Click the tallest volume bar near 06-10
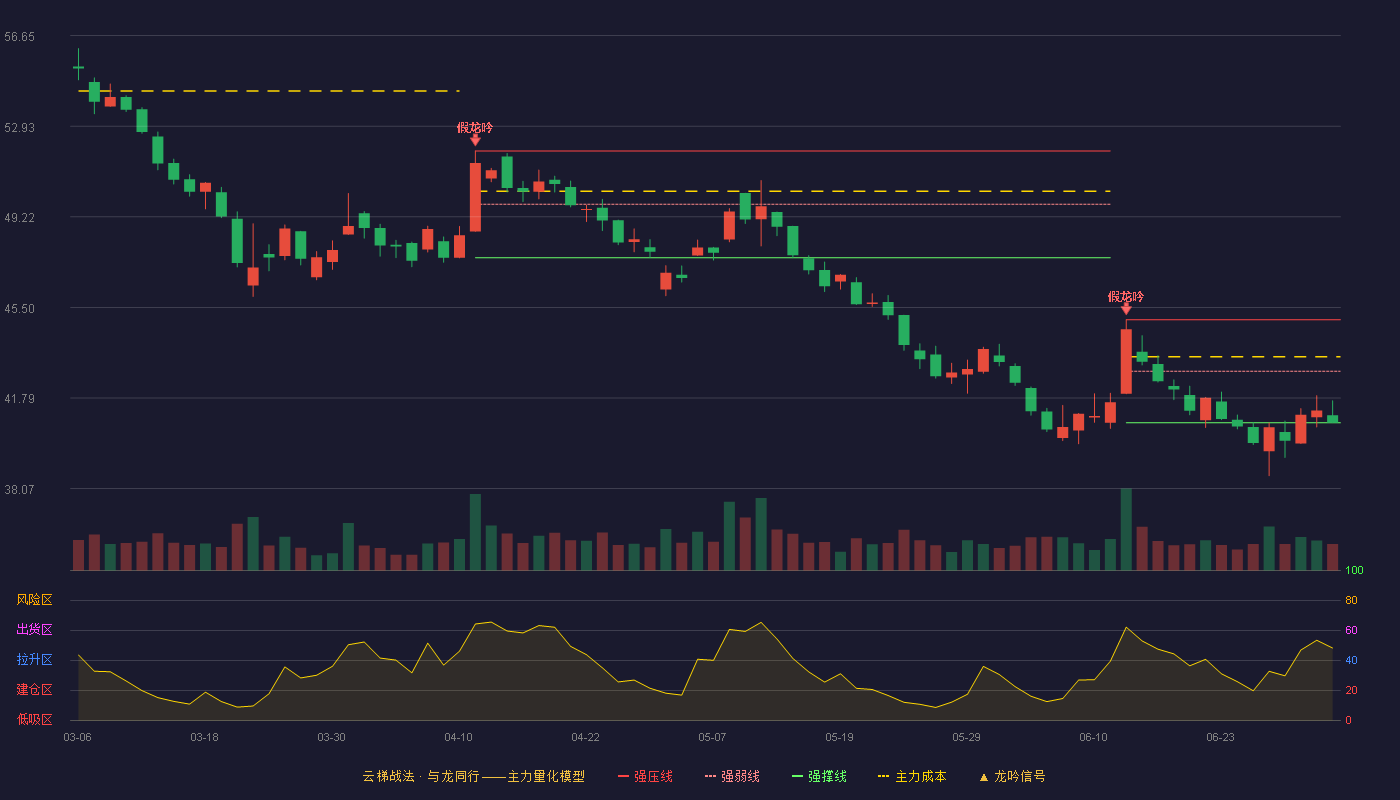 pos(1126,529)
